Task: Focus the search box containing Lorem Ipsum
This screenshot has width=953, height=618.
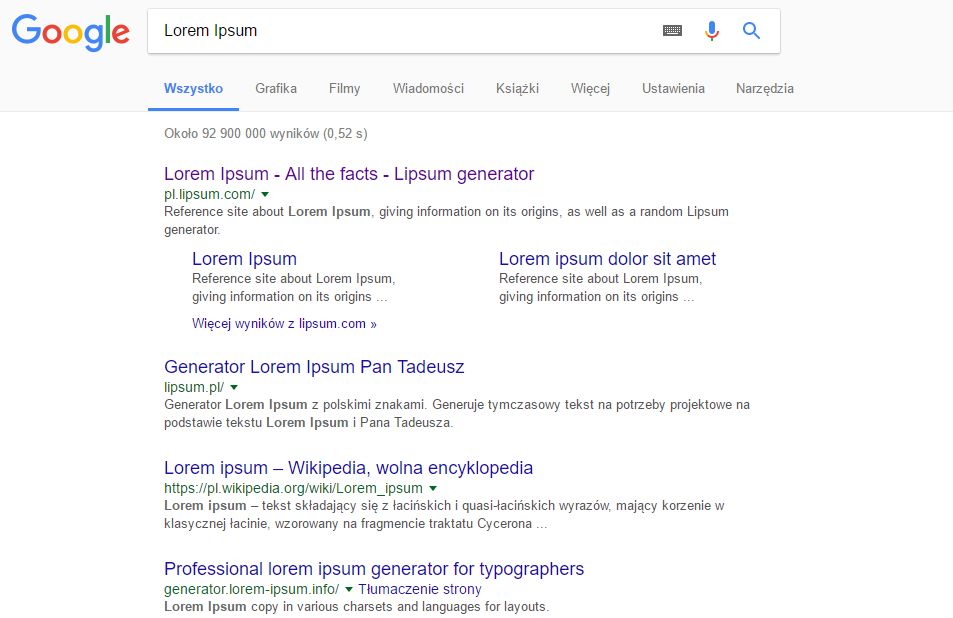Action: (x=464, y=31)
